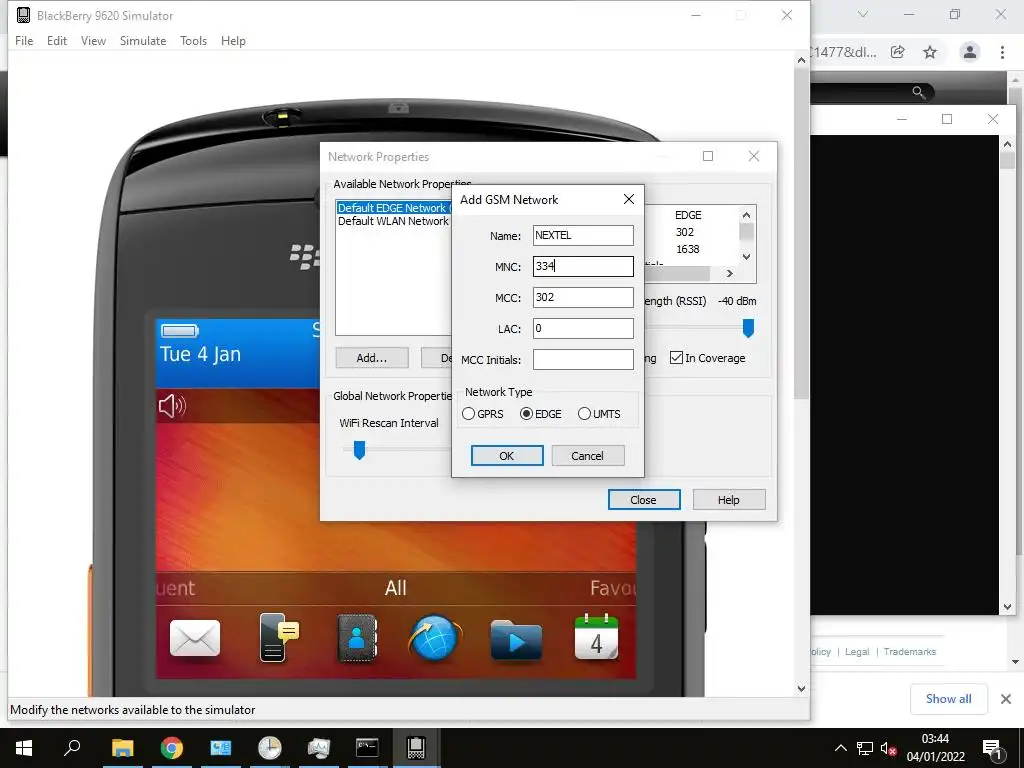Tap the speaker sound profile icon

[172, 406]
